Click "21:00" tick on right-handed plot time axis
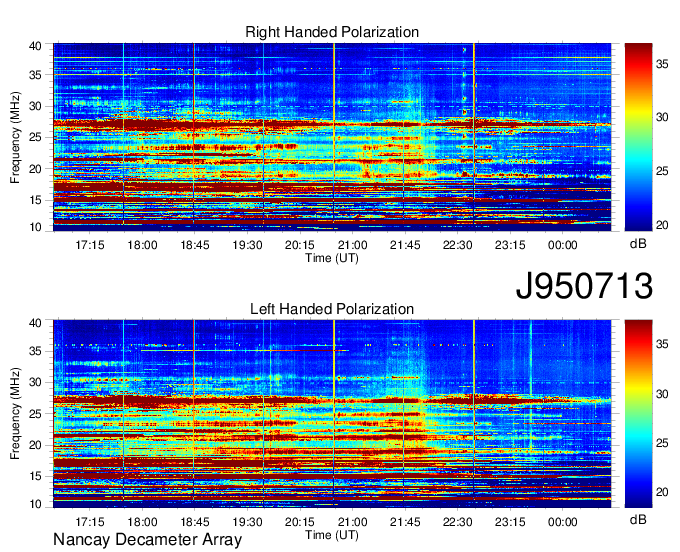This screenshot has height=552, width=680. [x=352, y=245]
